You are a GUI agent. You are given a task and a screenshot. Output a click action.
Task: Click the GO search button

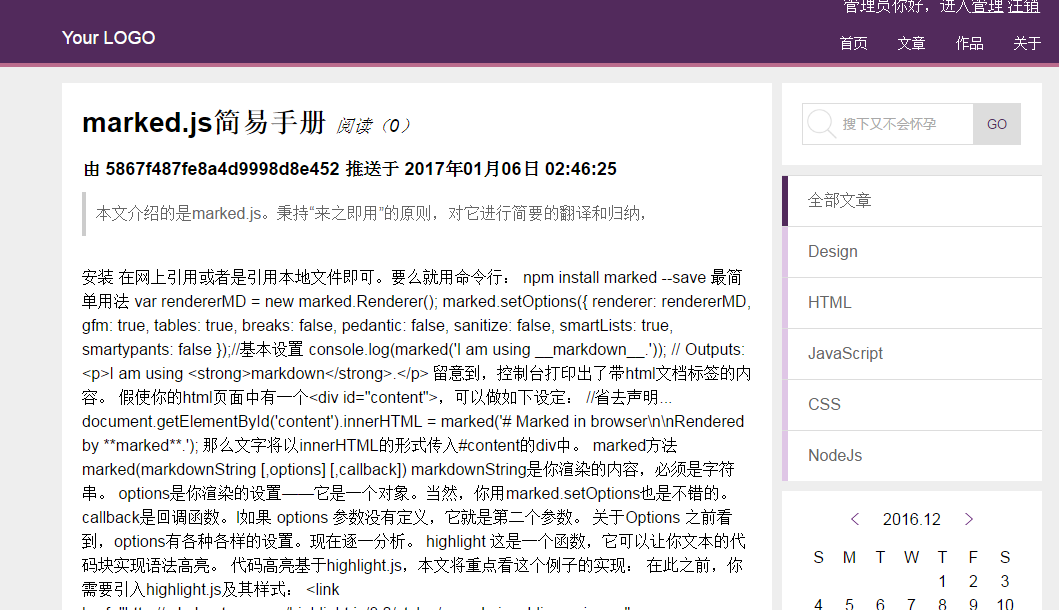tap(996, 123)
